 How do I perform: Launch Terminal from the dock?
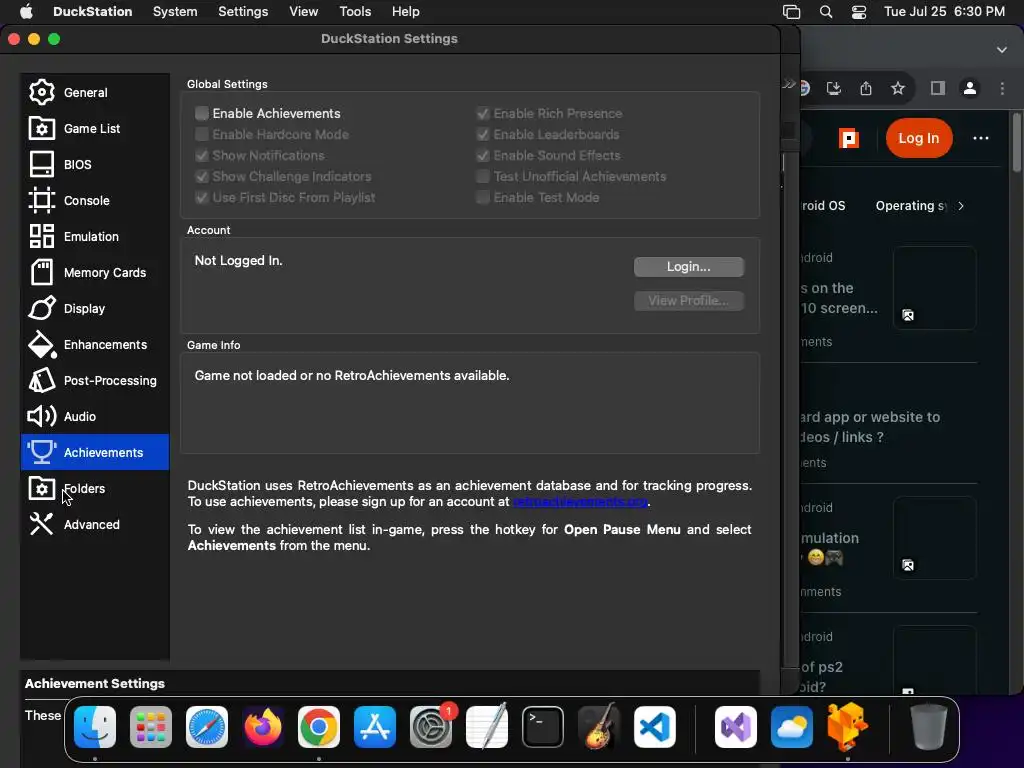point(543,727)
